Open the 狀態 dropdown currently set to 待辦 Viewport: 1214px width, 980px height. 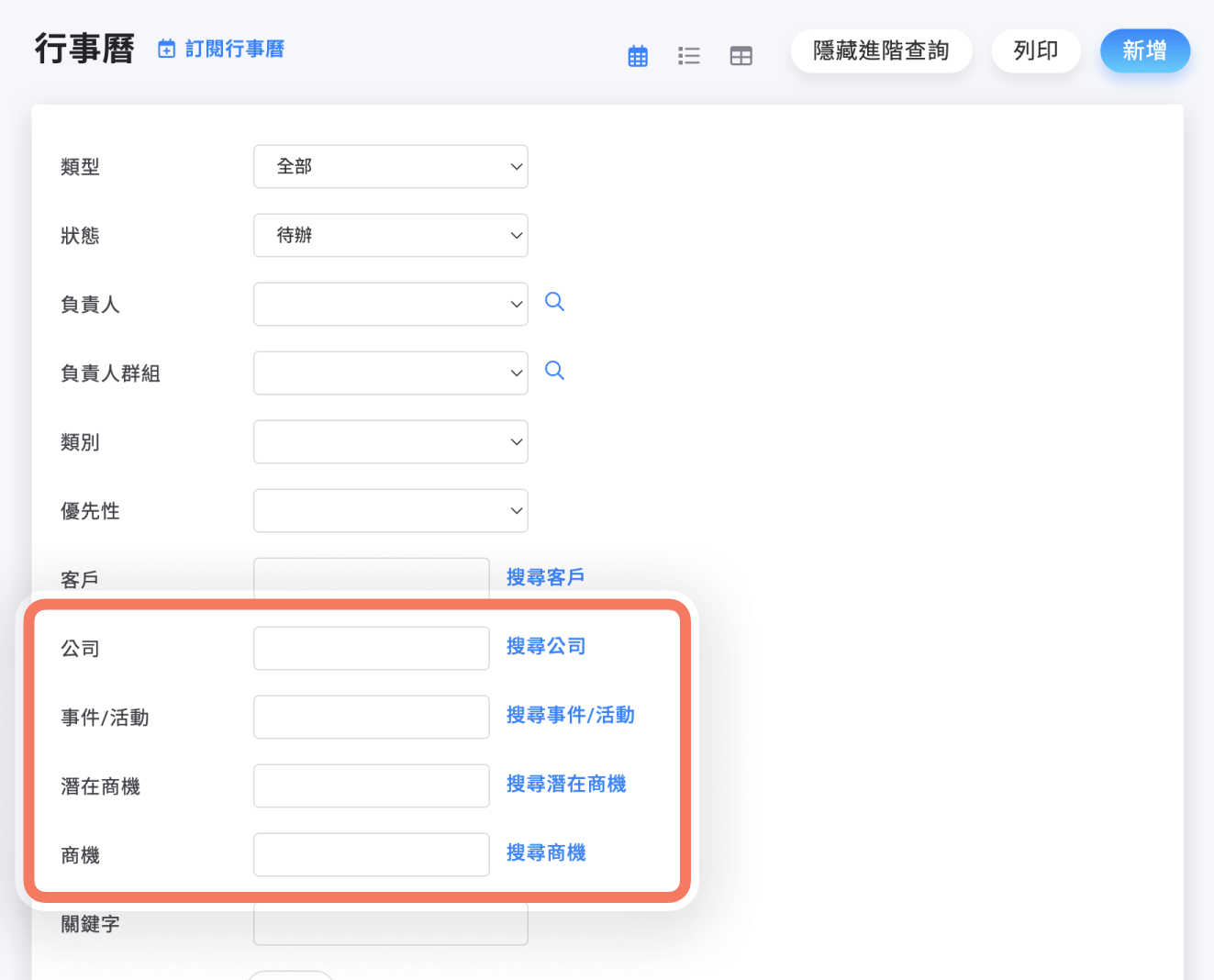coord(390,235)
